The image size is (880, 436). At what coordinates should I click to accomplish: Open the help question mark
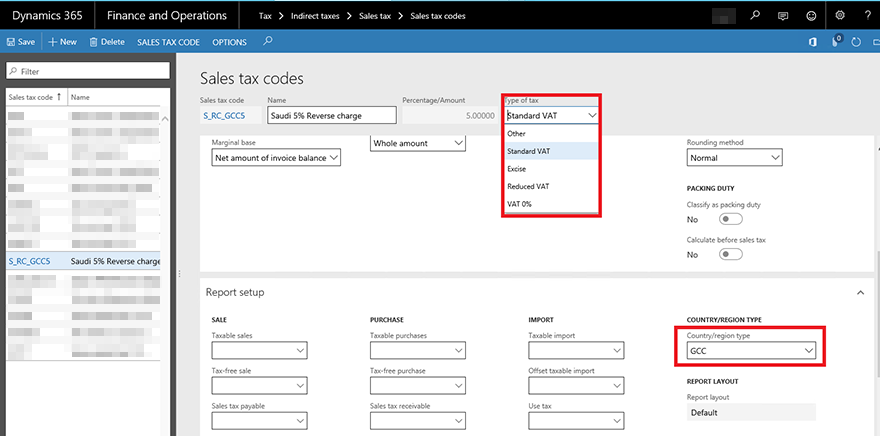click(868, 16)
